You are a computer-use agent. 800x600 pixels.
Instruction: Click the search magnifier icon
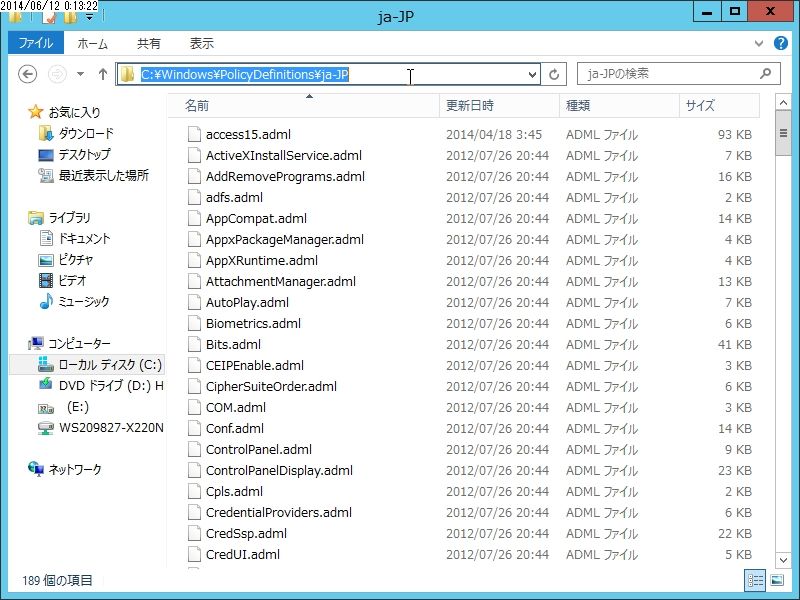pos(765,74)
